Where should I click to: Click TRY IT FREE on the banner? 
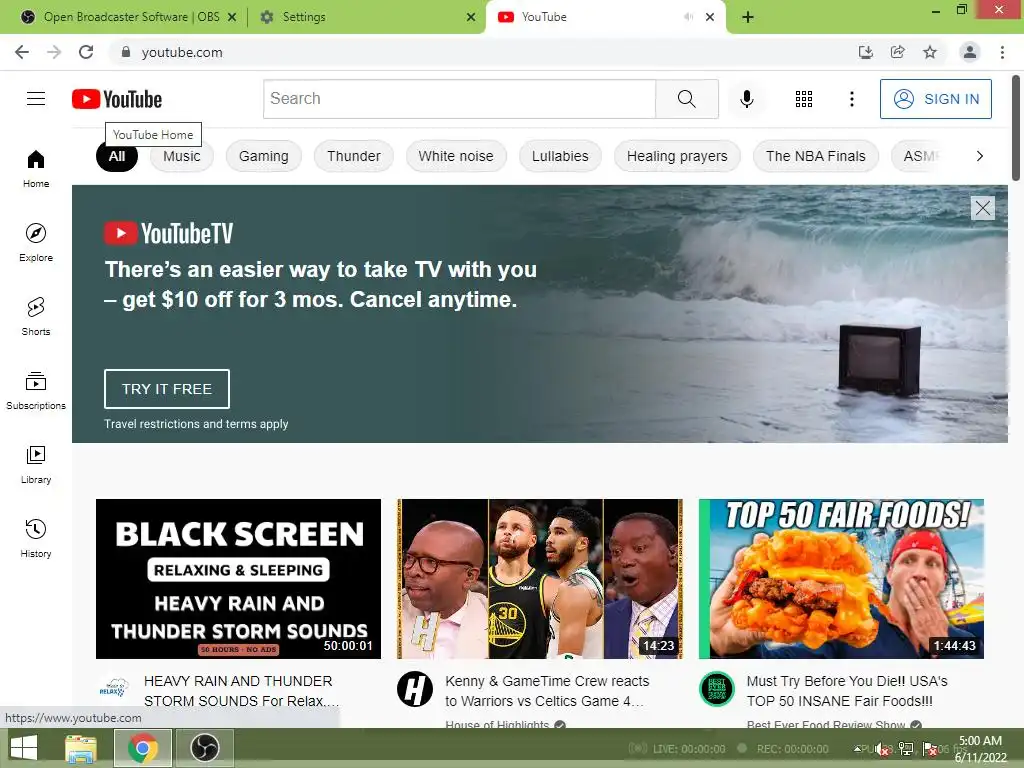tap(167, 389)
